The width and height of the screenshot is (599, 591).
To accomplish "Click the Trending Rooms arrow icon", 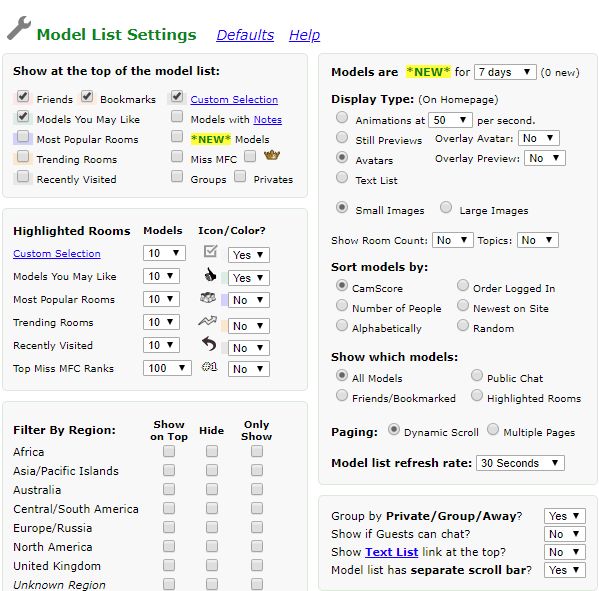I will tap(207, 321).
